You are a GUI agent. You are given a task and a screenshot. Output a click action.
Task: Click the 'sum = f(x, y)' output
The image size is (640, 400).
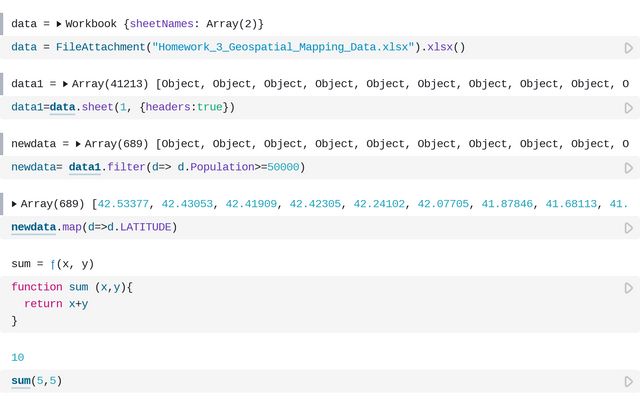[52, 264]
